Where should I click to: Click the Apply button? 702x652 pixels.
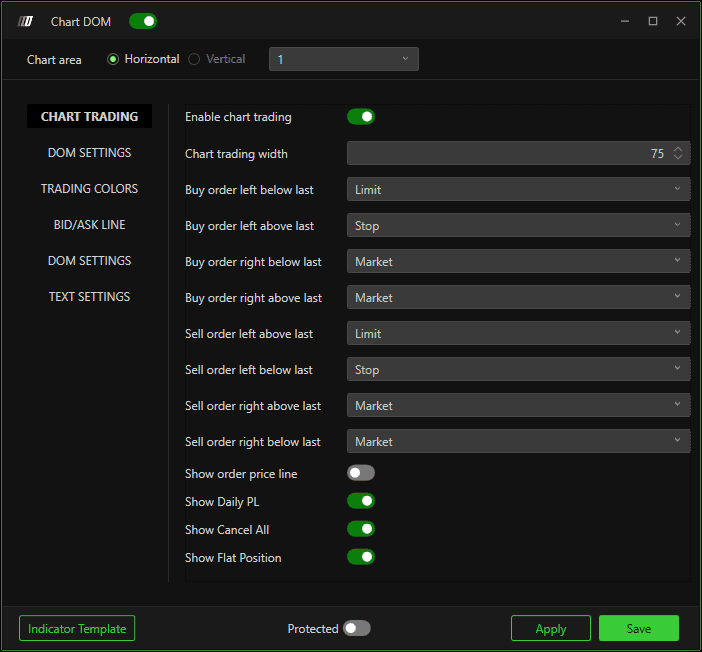point(551,628)
